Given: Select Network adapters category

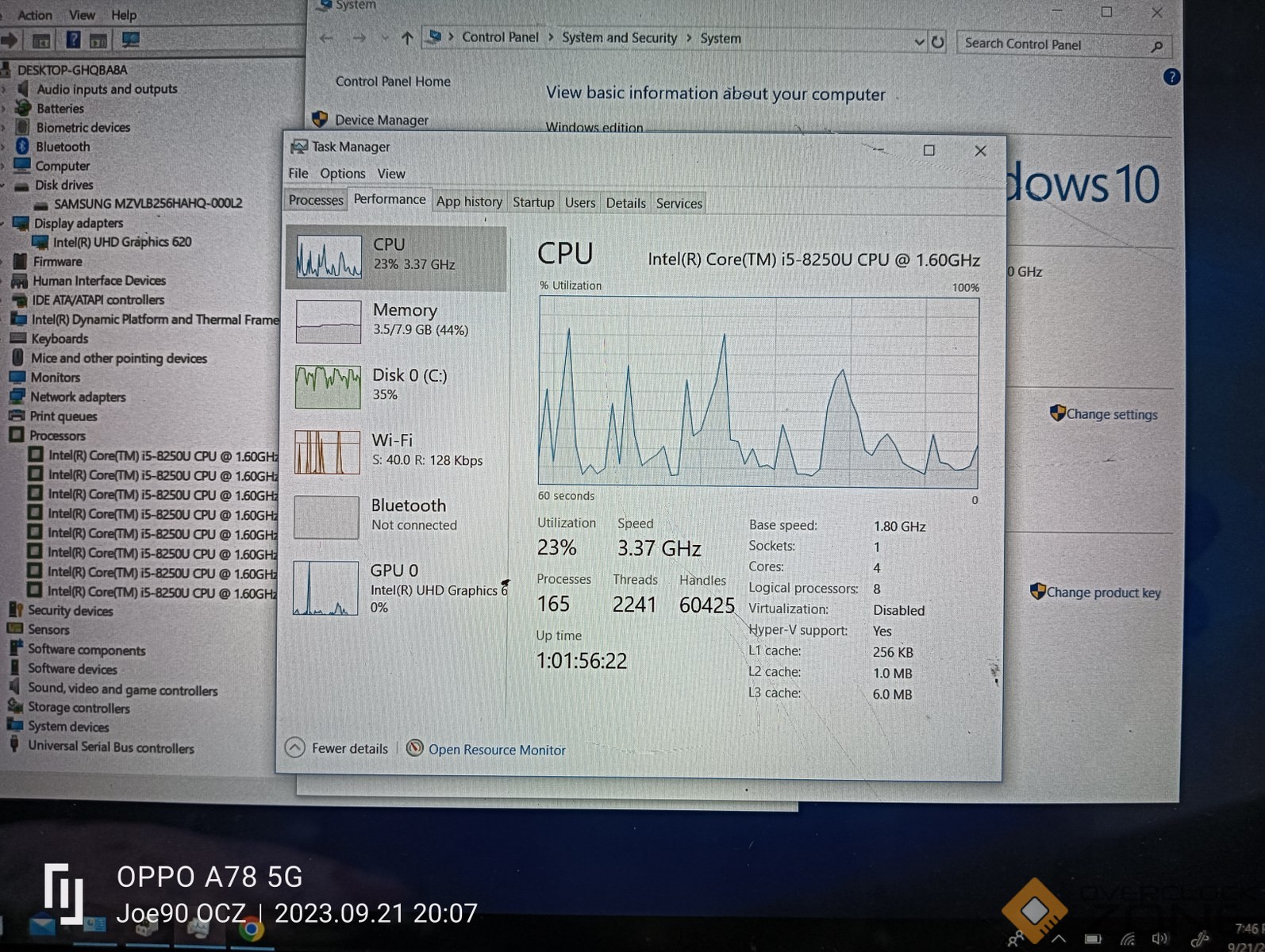Looking at the screenshot, I should click(78, 397).
